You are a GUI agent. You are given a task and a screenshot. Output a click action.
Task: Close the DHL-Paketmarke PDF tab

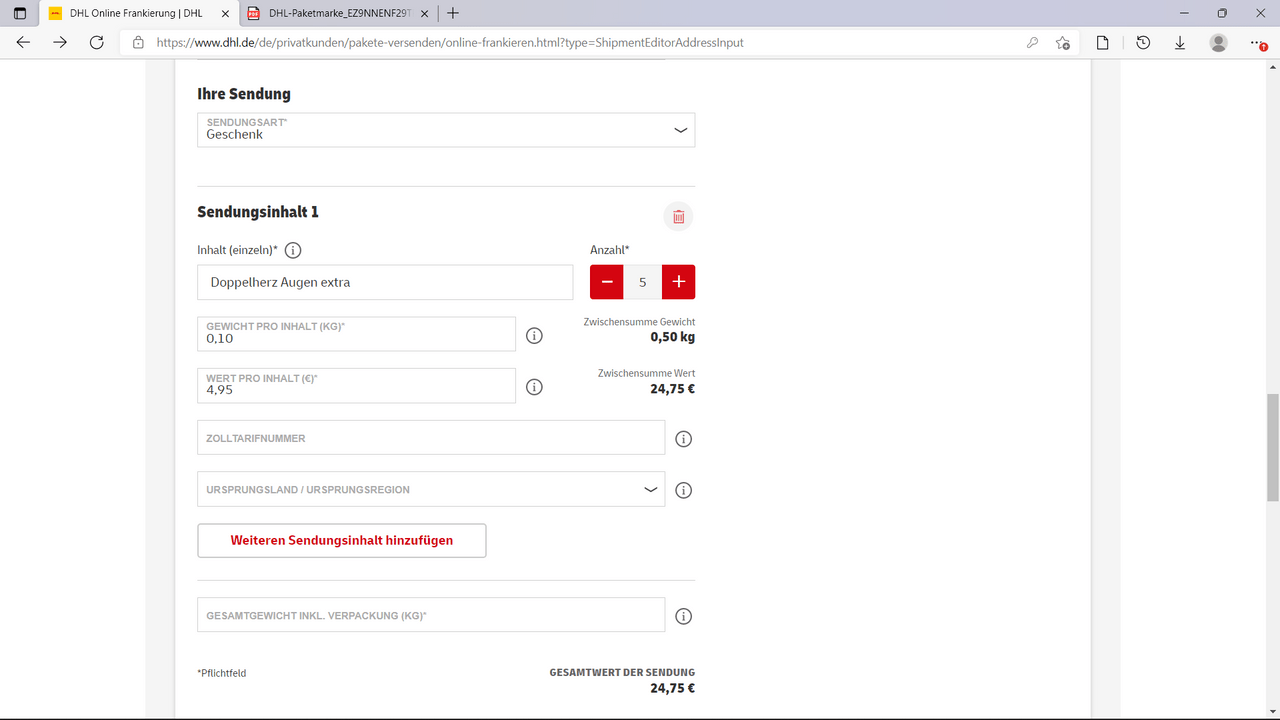[424, 13]
